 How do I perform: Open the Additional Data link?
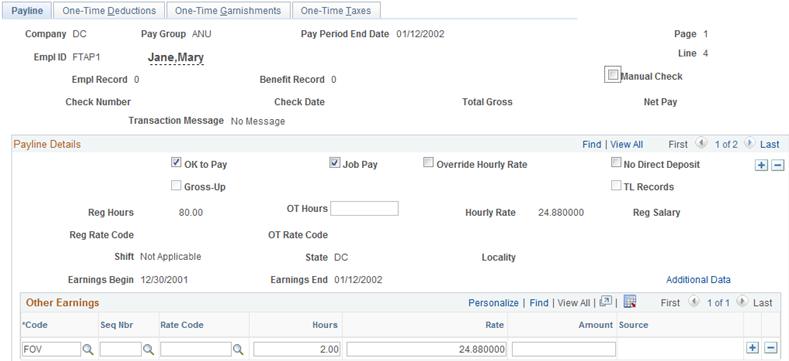[698, 279]
